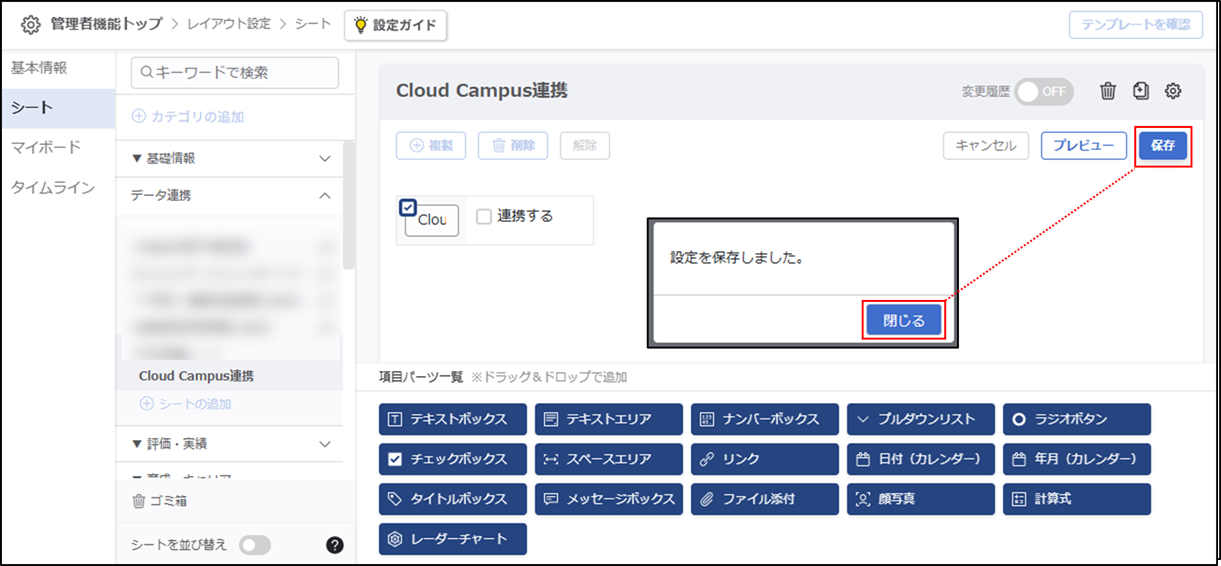Click the 管理者機能トップ breadcrumb
The width and height of the screenshot is (1221, 566).
click(x=107, y=24)
